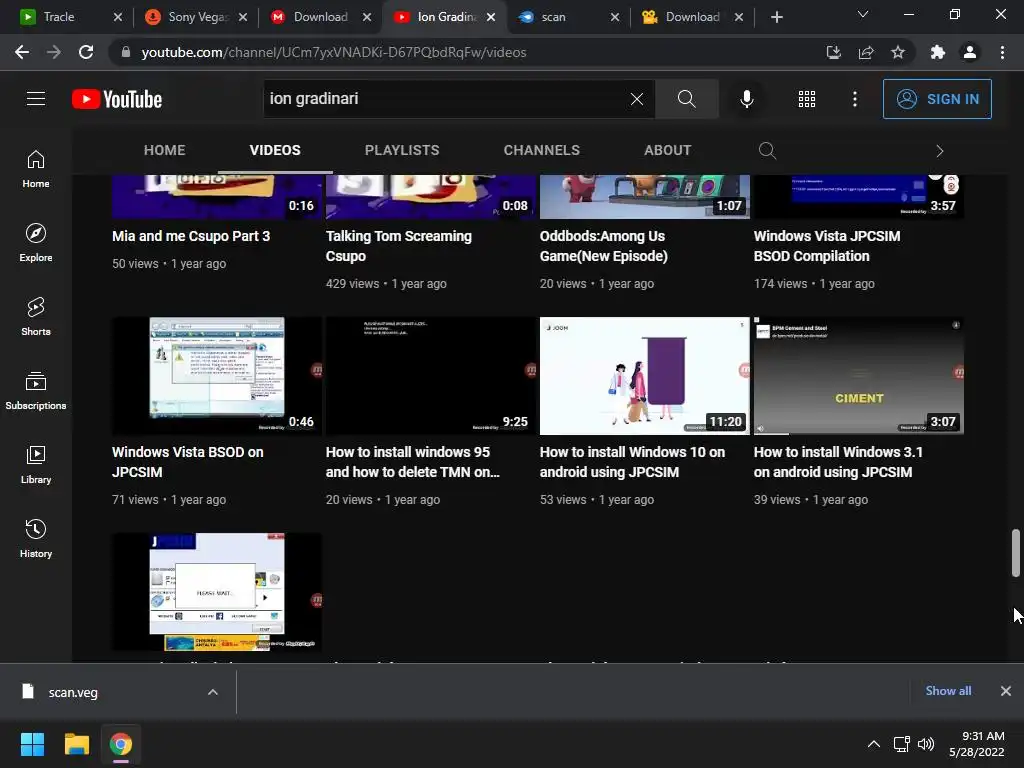
Task: Click the install app icon in the address bar
Action: pos(833,52)
